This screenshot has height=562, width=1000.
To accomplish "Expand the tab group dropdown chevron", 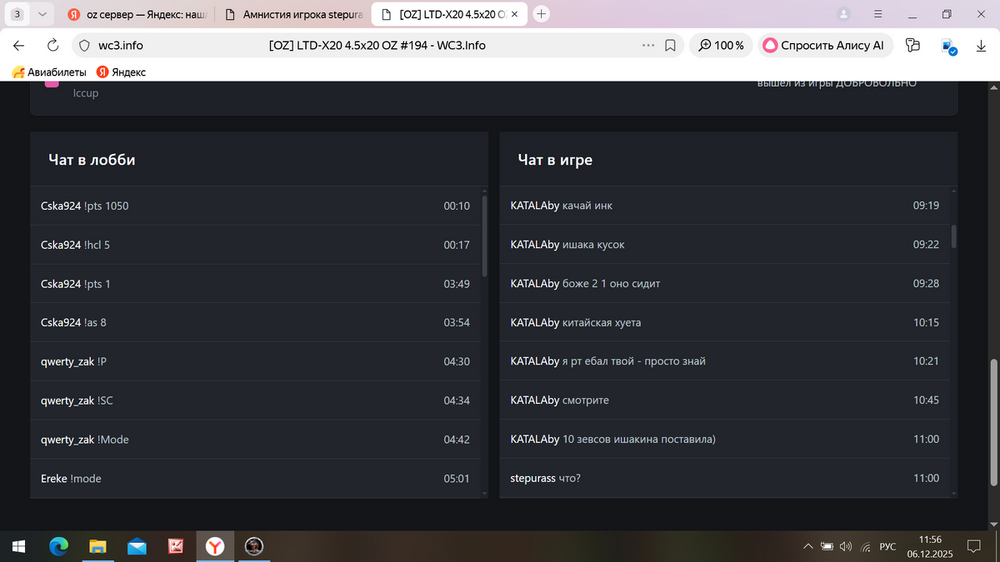I will [x=41, y=14].
